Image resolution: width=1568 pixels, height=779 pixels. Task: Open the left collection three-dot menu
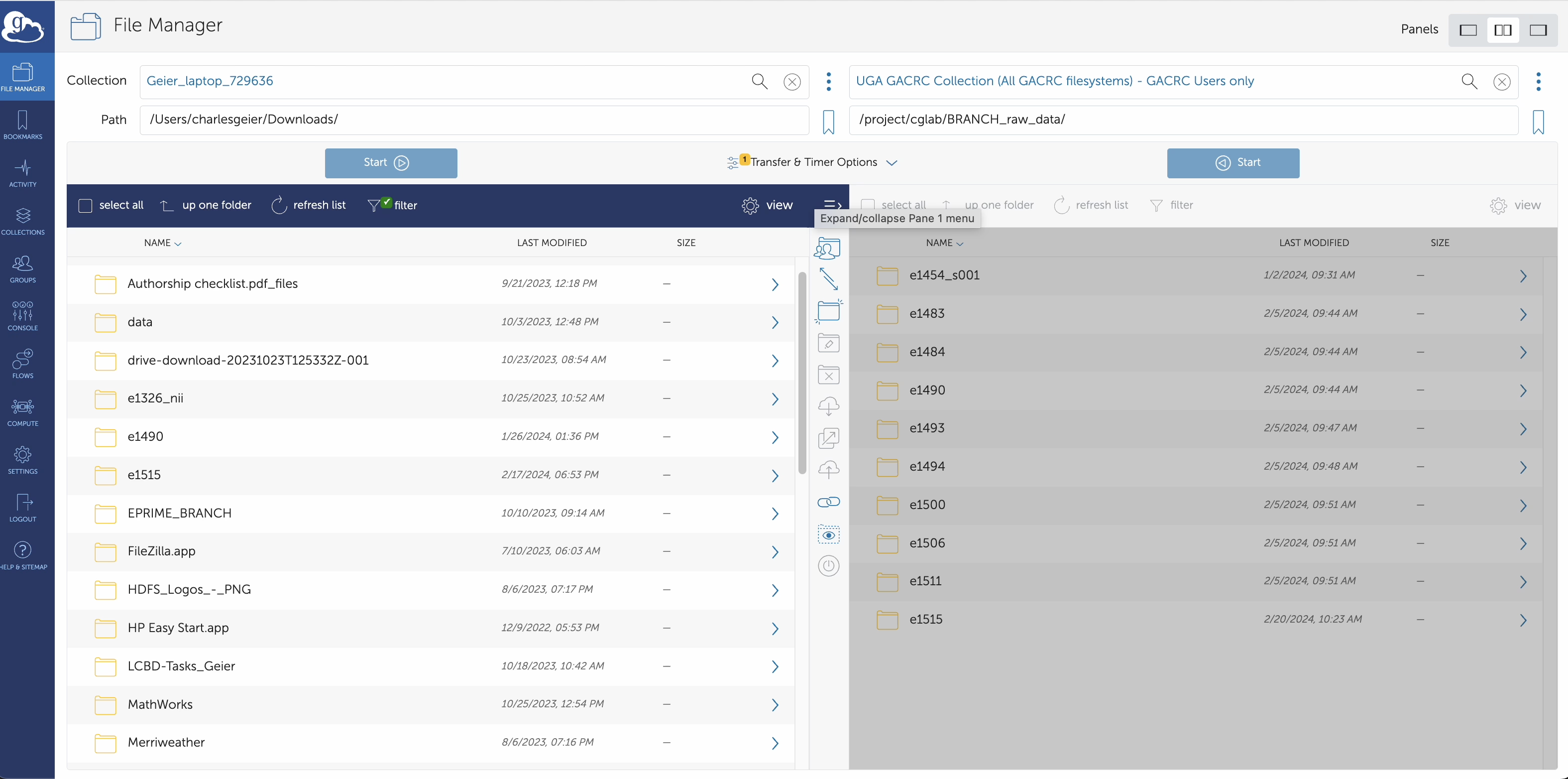coord(828,82)
